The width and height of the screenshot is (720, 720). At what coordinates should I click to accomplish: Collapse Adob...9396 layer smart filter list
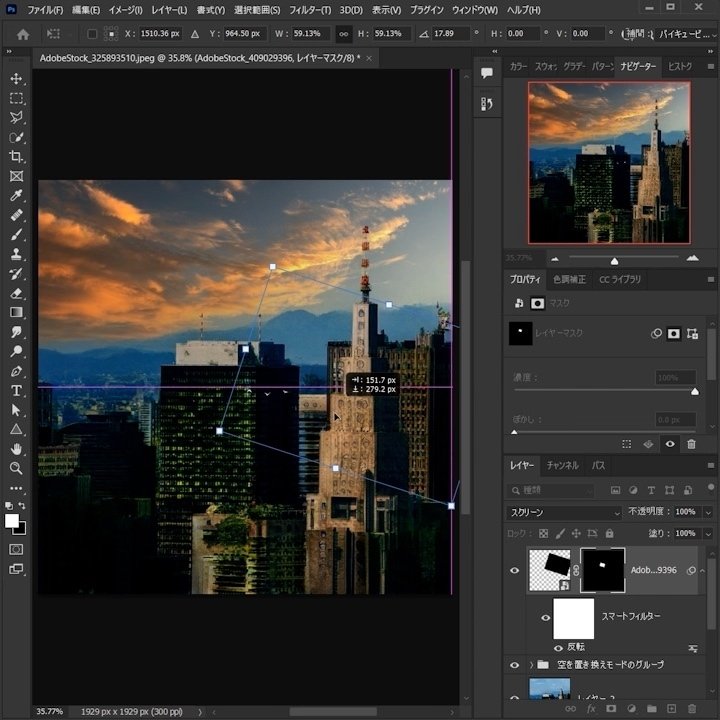click(x=703, y=571)
